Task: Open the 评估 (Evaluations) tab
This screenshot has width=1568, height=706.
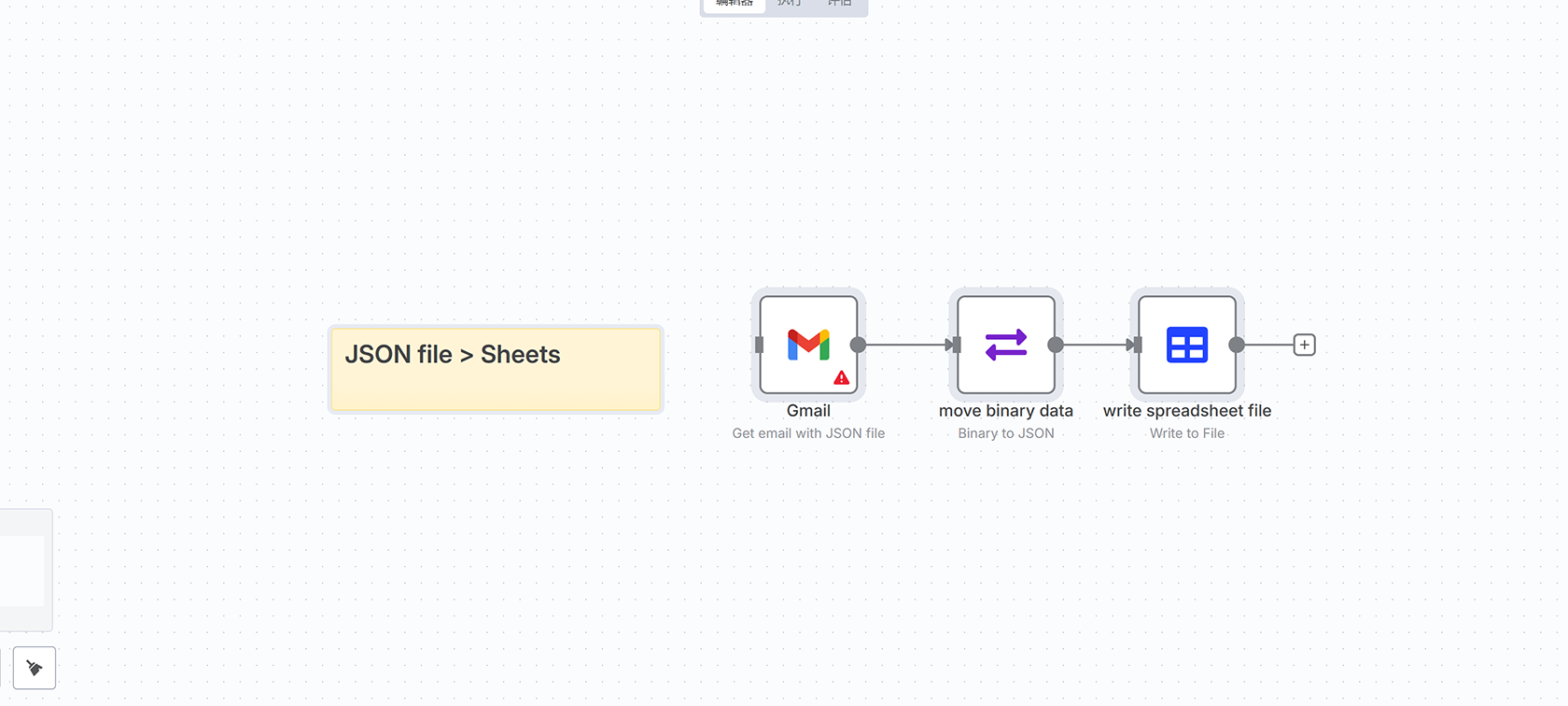Action: pyautogui.click(x=840, y=4)
